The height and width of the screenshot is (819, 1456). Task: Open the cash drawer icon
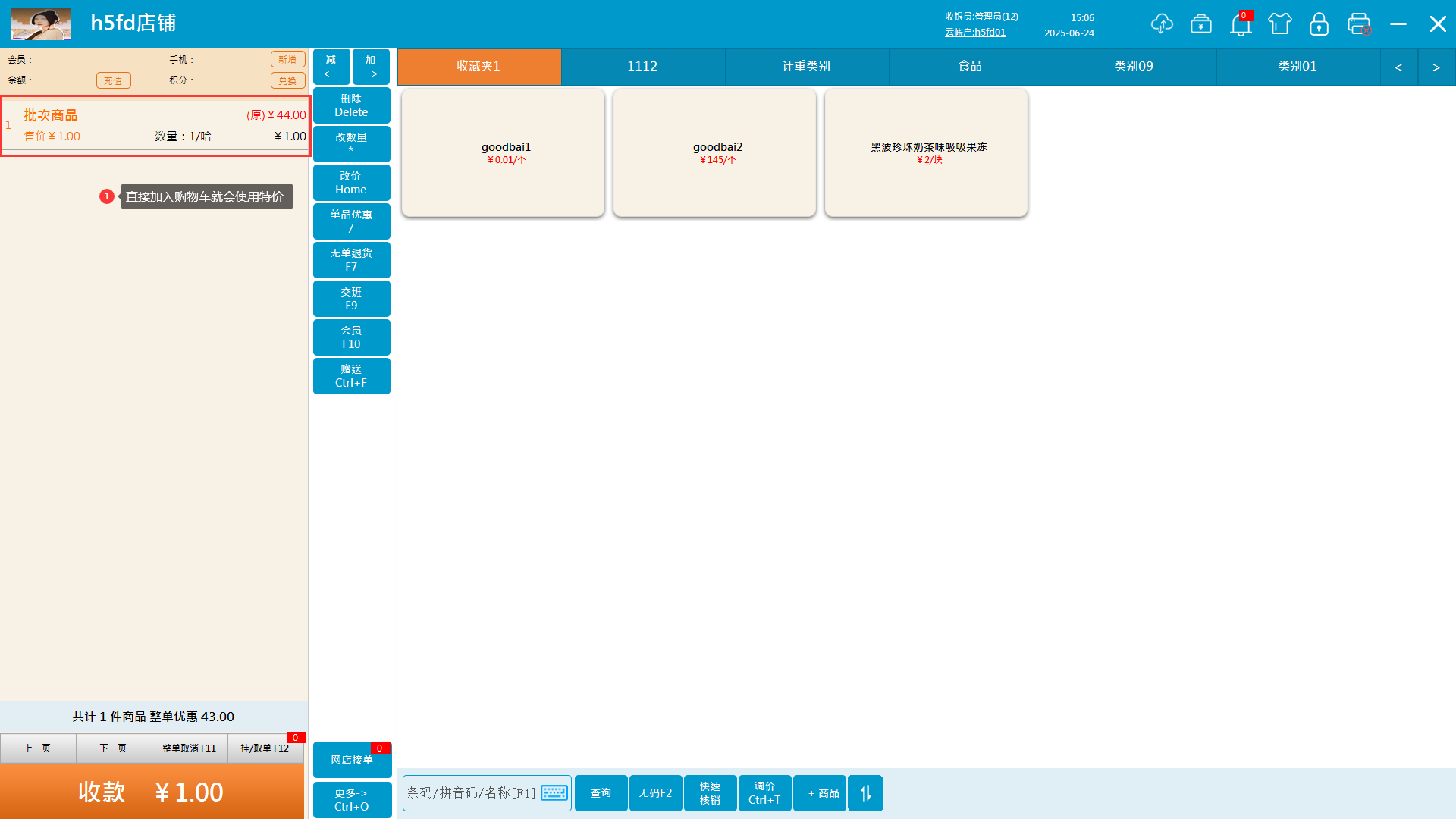pos(1200,24)
